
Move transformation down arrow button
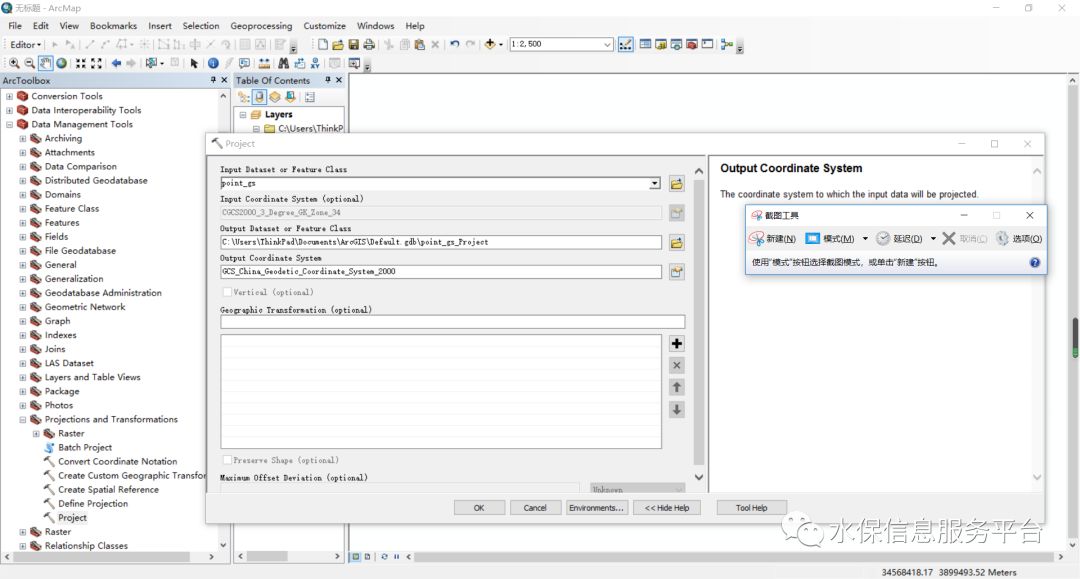[x=676, y=410]
